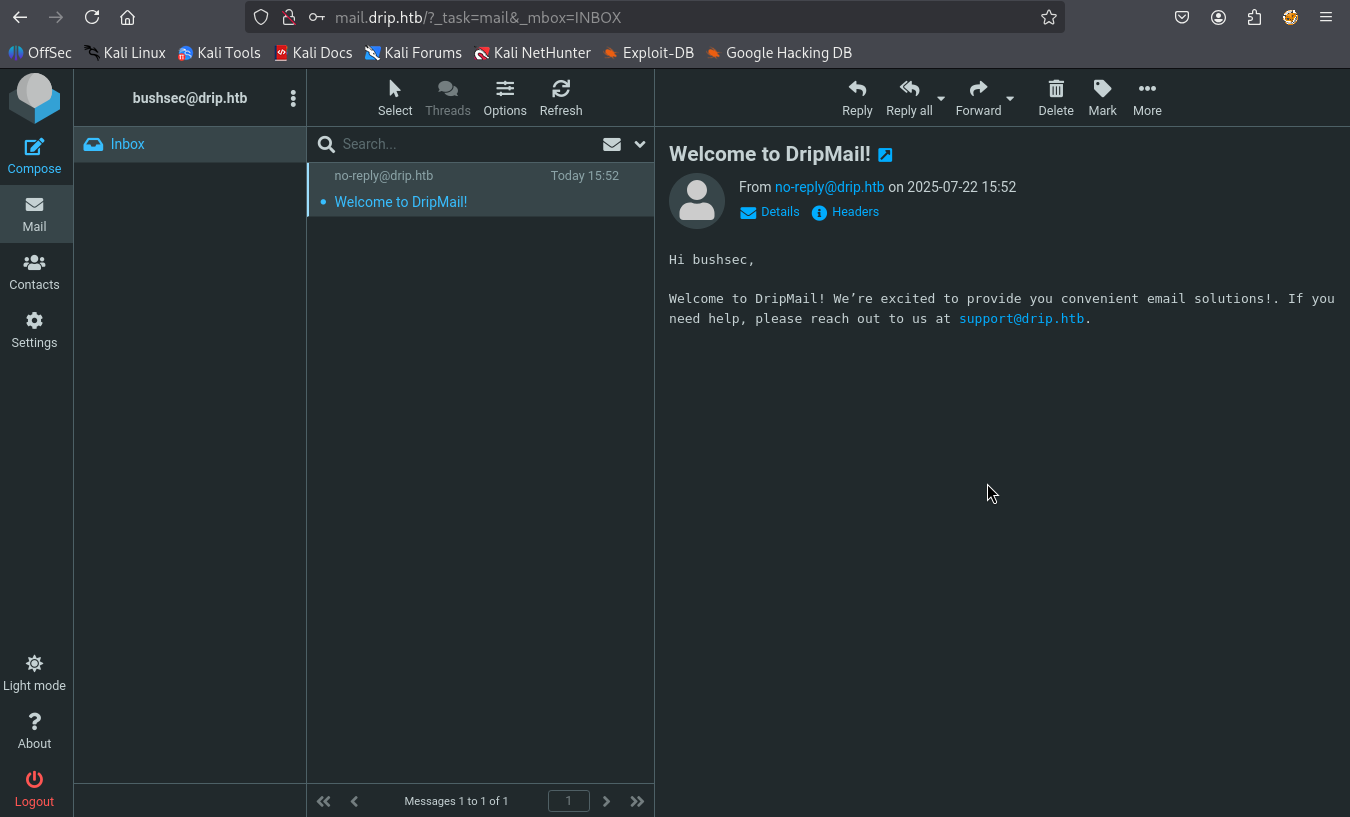Image resolution: width=1350 pixels, height=817 pixels.
Task: Toggle Light mode
Action: 34,673
